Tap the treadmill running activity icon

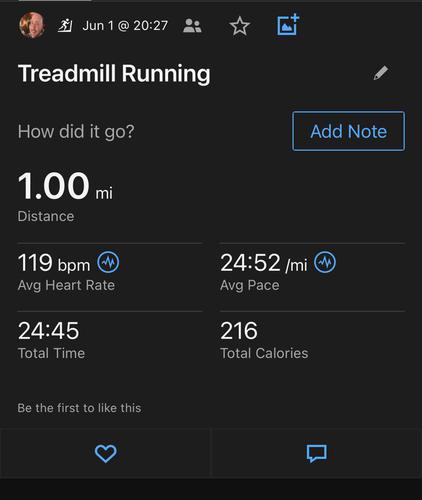[65, 25]
